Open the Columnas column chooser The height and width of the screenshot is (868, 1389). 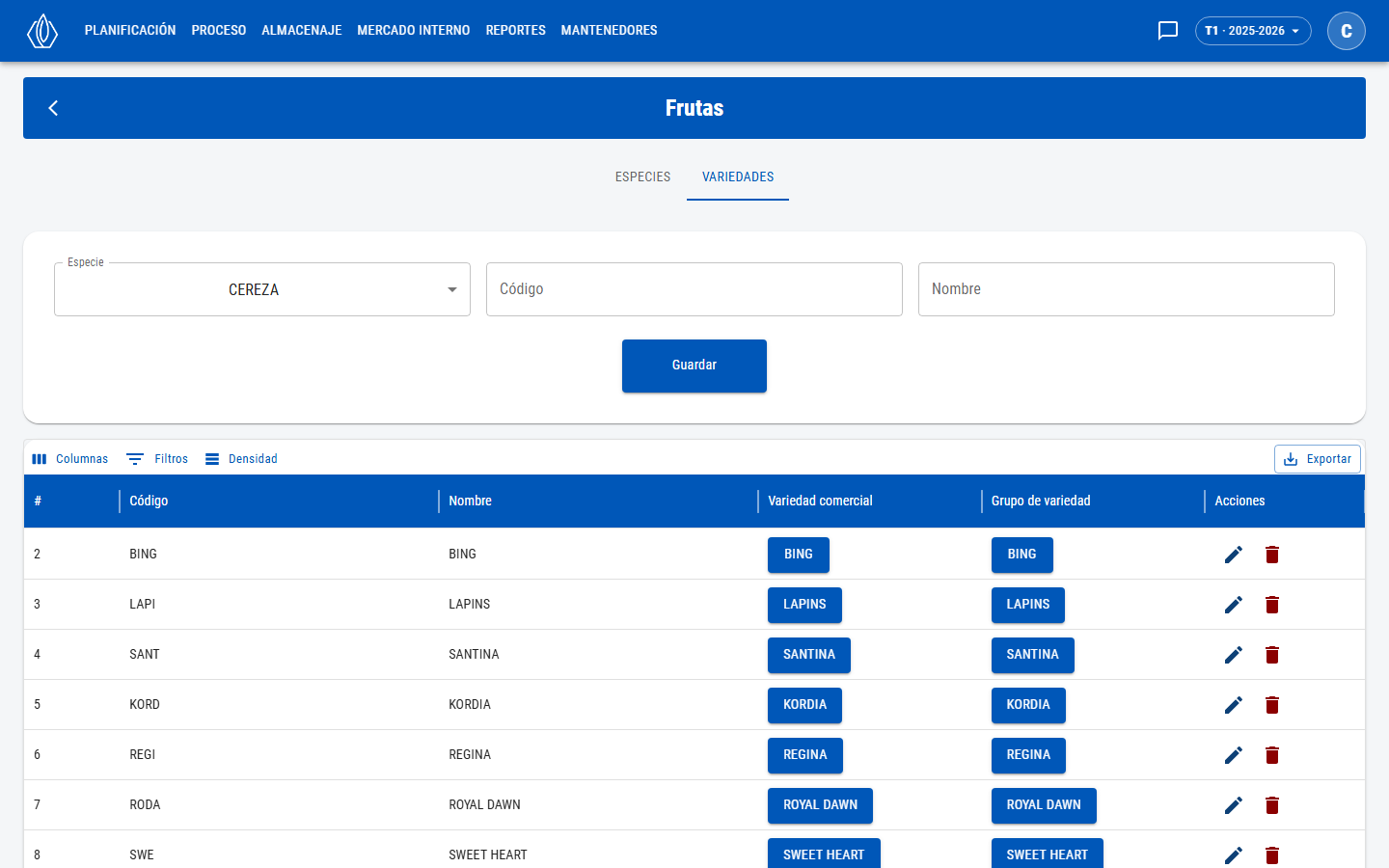point(70,459)
